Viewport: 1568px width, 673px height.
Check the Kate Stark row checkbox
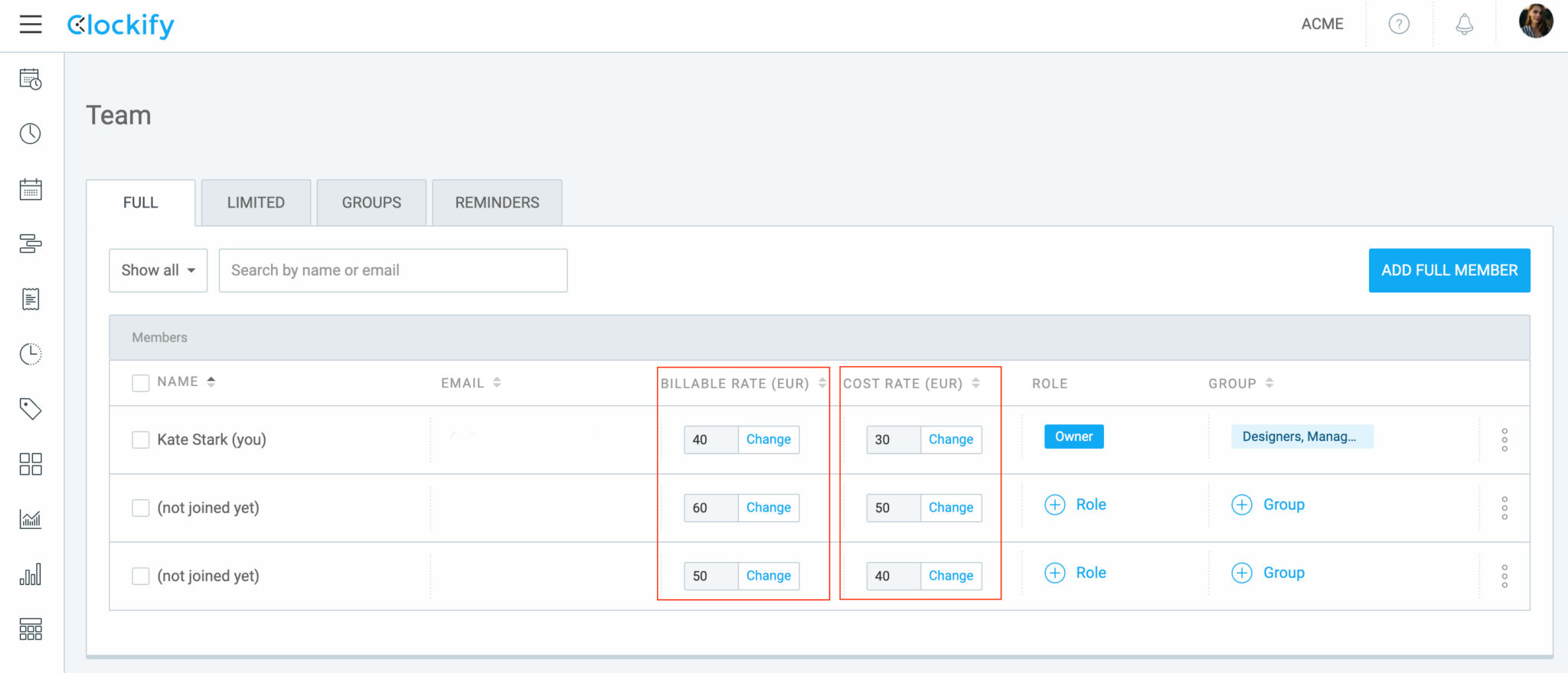pyautogui.click(x=141, y=439)
